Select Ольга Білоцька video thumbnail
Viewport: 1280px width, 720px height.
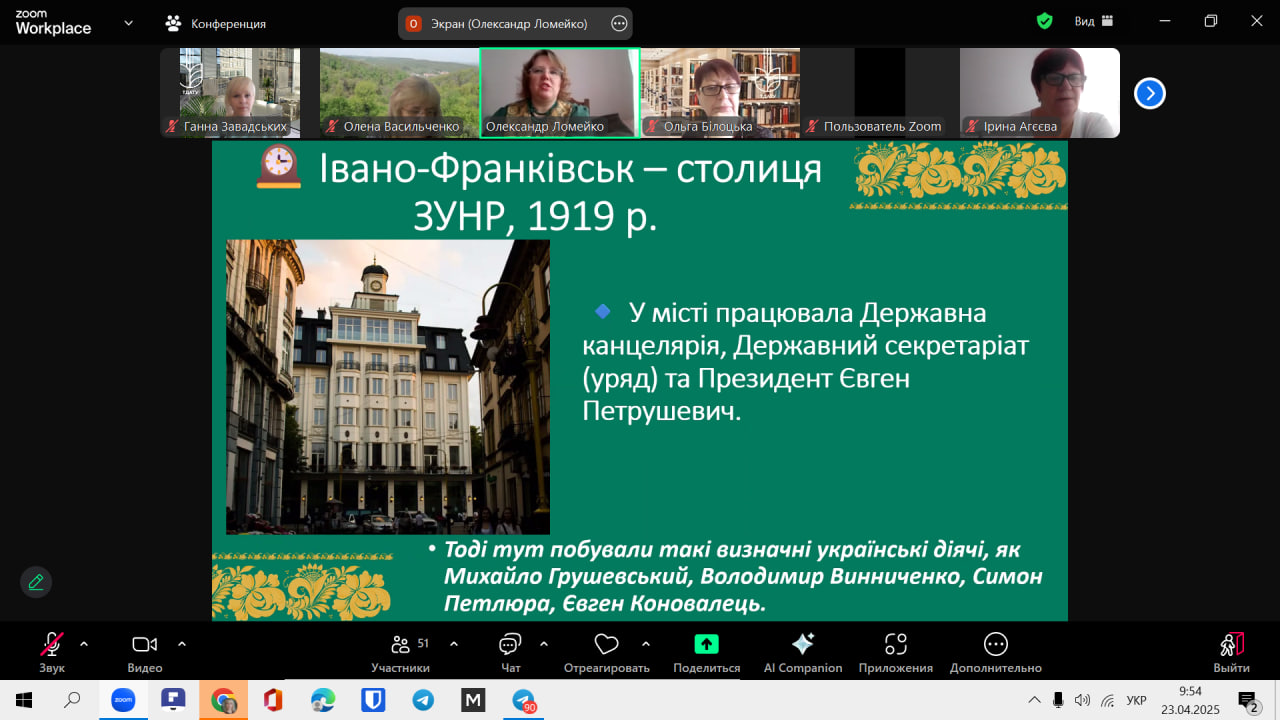click(720, 93)
